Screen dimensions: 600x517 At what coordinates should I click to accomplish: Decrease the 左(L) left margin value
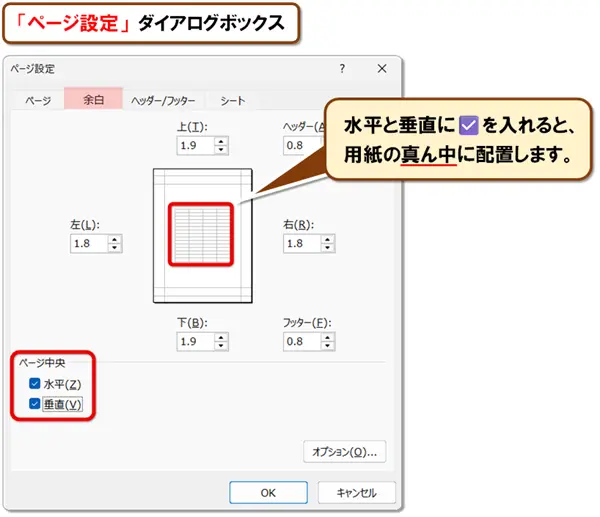114,248
